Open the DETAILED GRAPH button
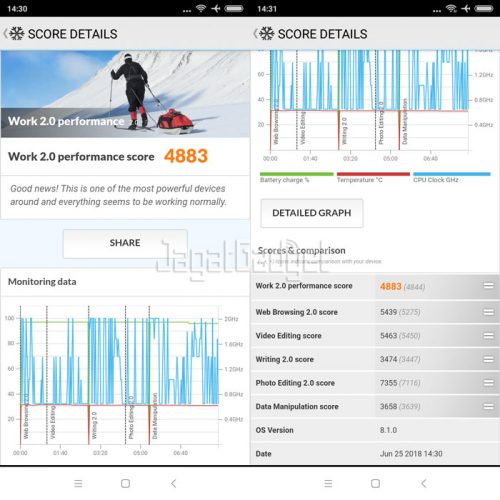This screenshot has width=500, height=500. pyautogui.click(x=312, y=213)
